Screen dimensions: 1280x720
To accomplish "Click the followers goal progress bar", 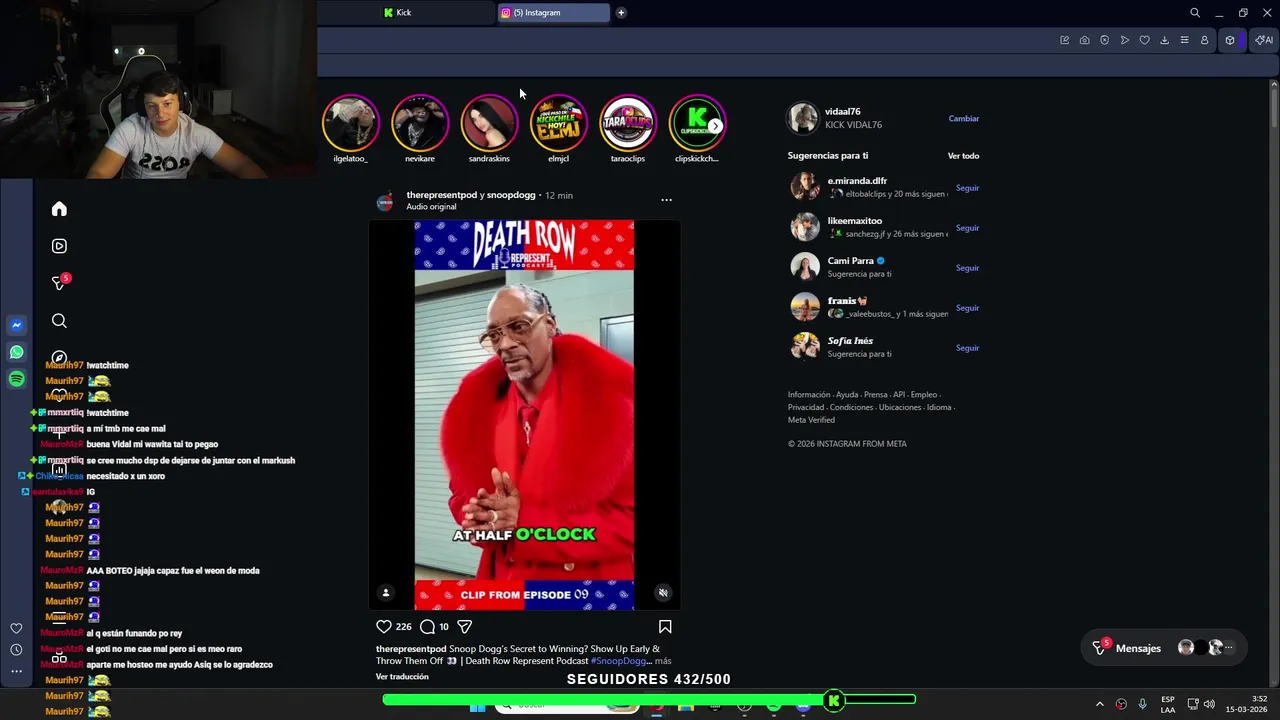I will click(x=649, y=700).
